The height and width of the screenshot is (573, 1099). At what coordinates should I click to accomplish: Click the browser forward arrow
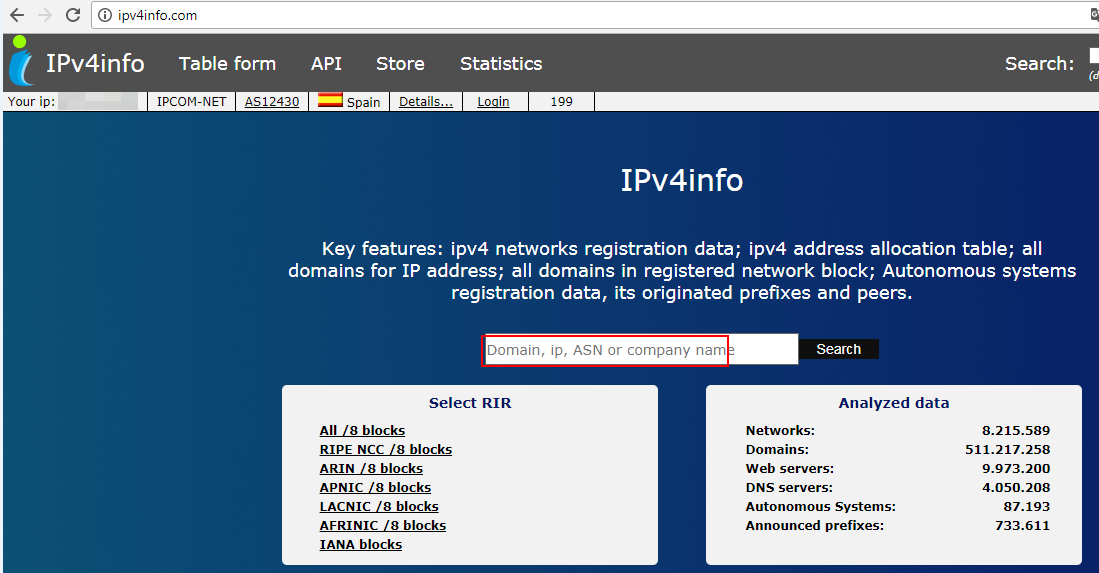[x=44, y=15]
